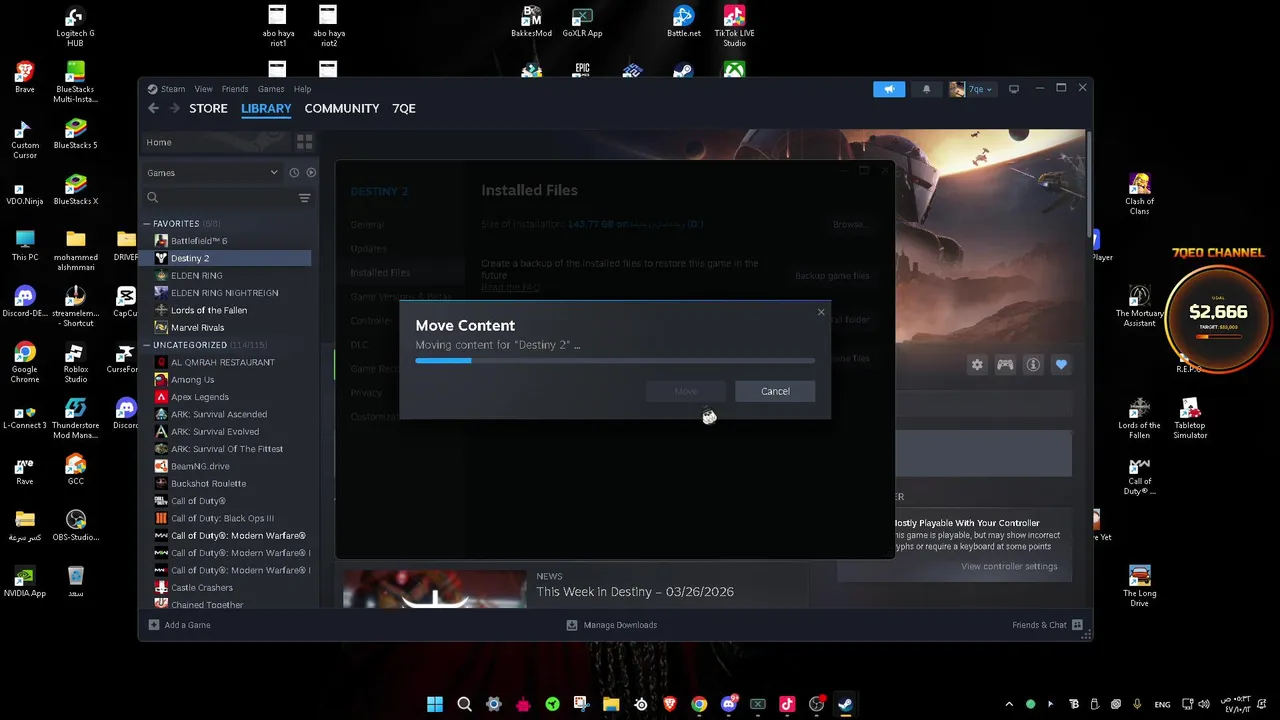The width and height of the screenshot is (1280, 720).
Task: Open the Destiny news thumbnail image
Action: point(434,589)
